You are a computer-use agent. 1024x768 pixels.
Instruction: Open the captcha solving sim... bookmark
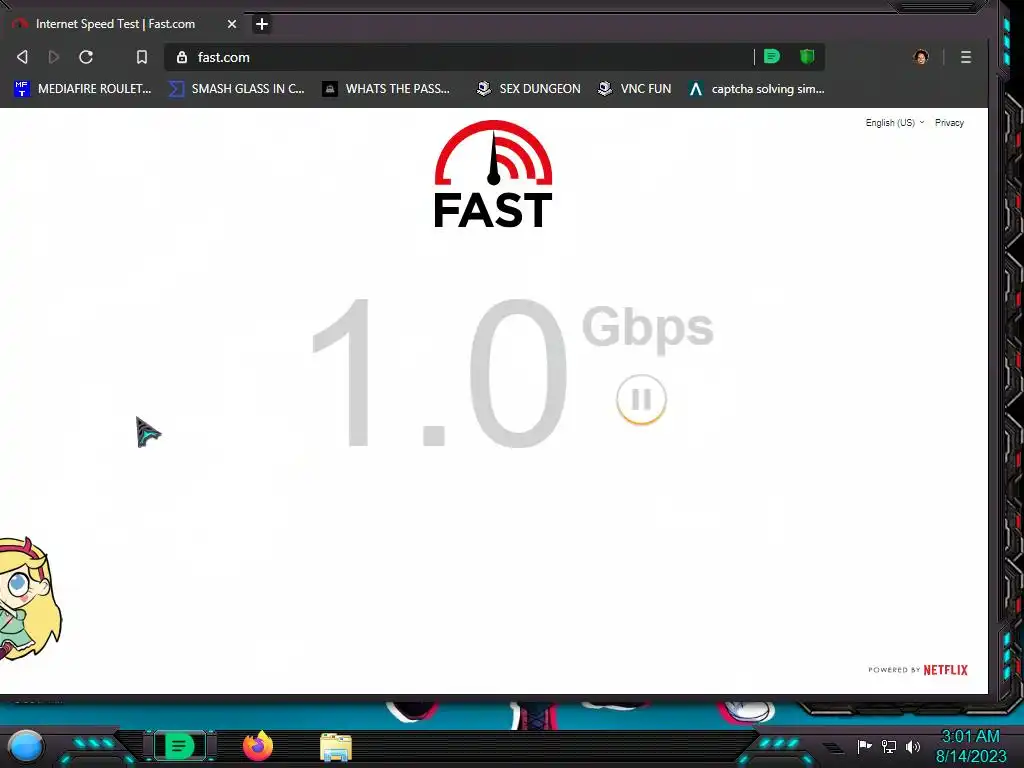click(x=757, y=89)
